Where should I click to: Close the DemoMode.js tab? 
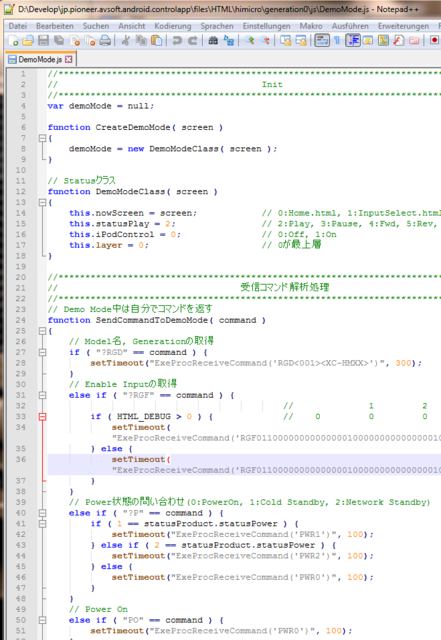pos(69,60)
